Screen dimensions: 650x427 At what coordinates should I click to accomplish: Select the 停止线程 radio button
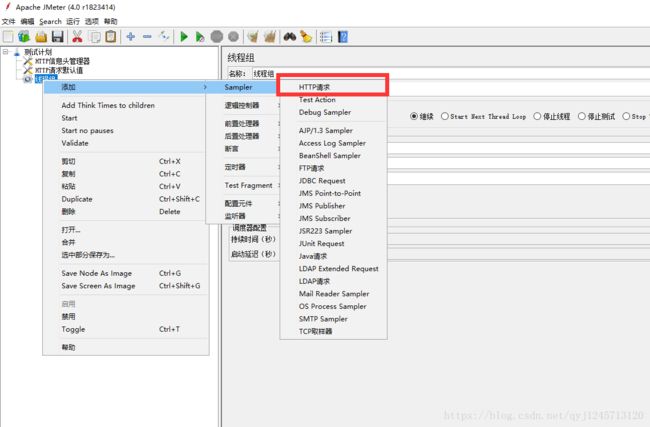click(537, 116)
